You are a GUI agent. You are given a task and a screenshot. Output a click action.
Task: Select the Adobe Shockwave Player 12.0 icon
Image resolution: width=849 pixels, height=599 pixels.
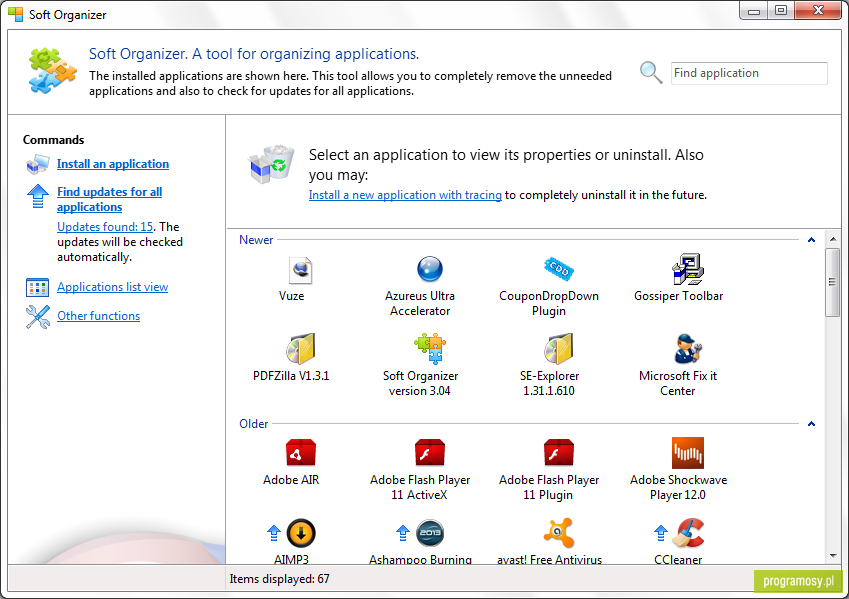click(688, 453)
